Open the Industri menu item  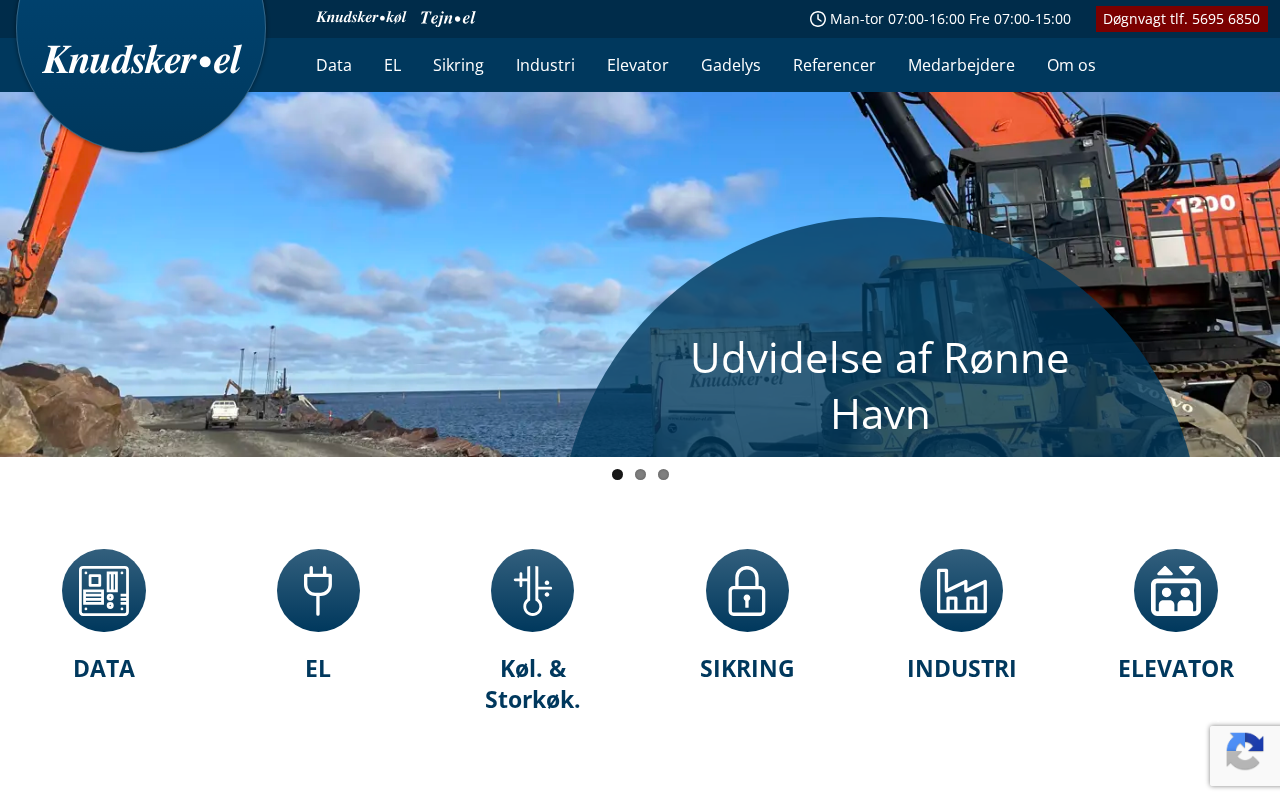pyautogui.click(x=545, y=65)
